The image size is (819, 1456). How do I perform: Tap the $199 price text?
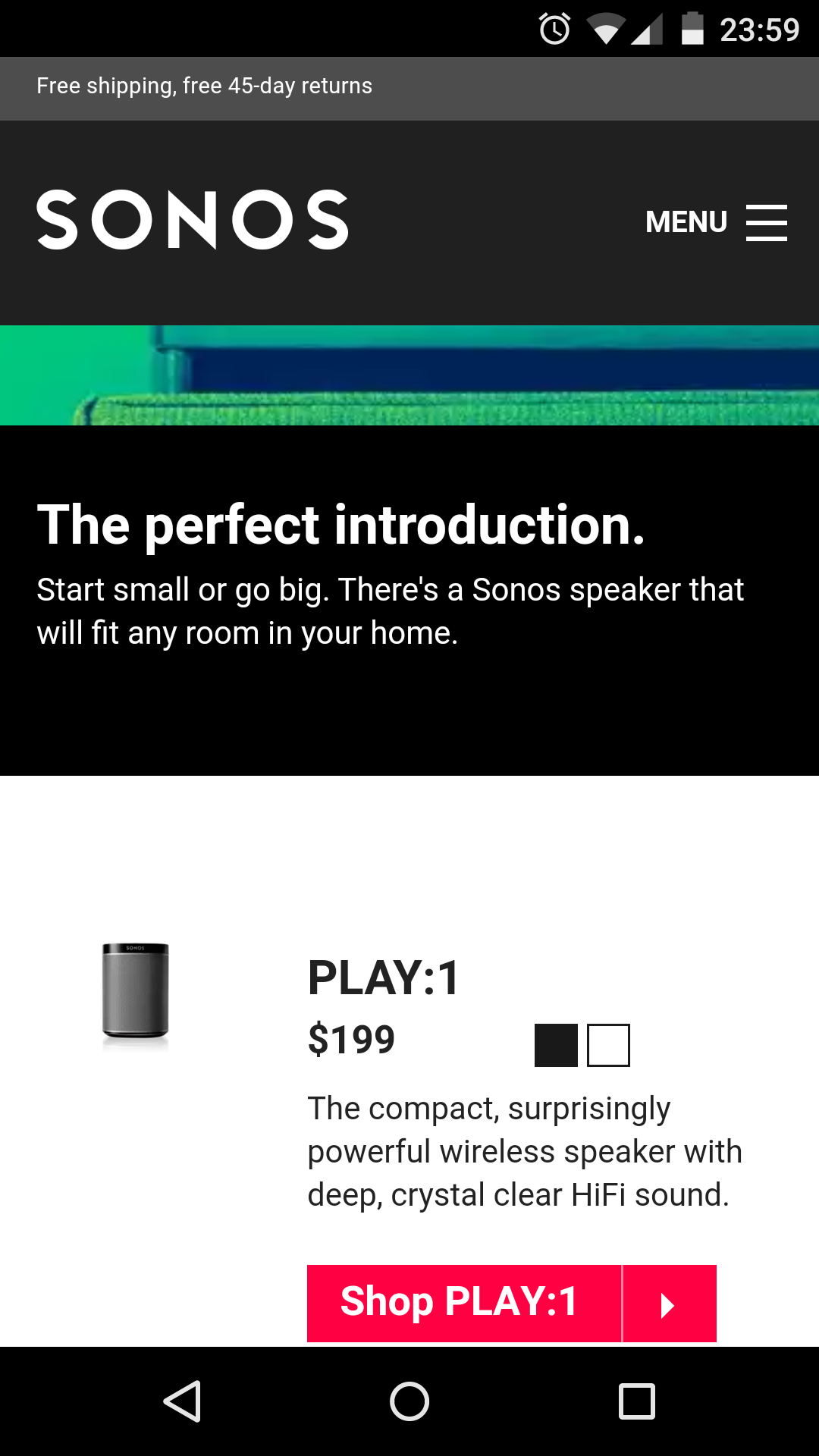(351, 1039)
